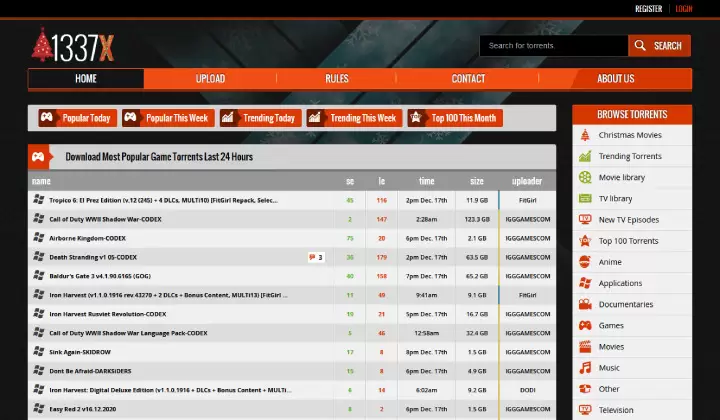720x420 pixels.
Task: Click the Other category icon
Action: click(585, 389)
